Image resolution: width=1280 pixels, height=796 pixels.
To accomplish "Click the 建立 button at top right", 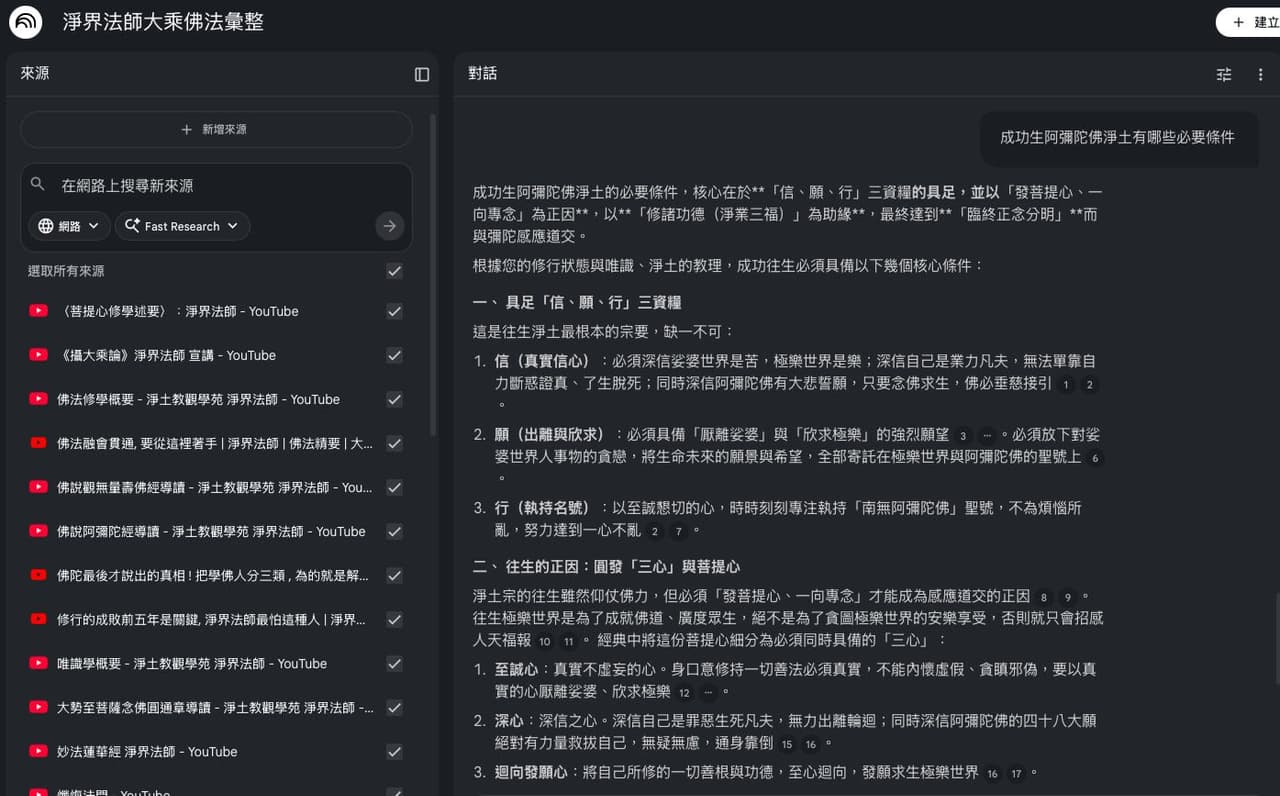I will click(1251, 22).
